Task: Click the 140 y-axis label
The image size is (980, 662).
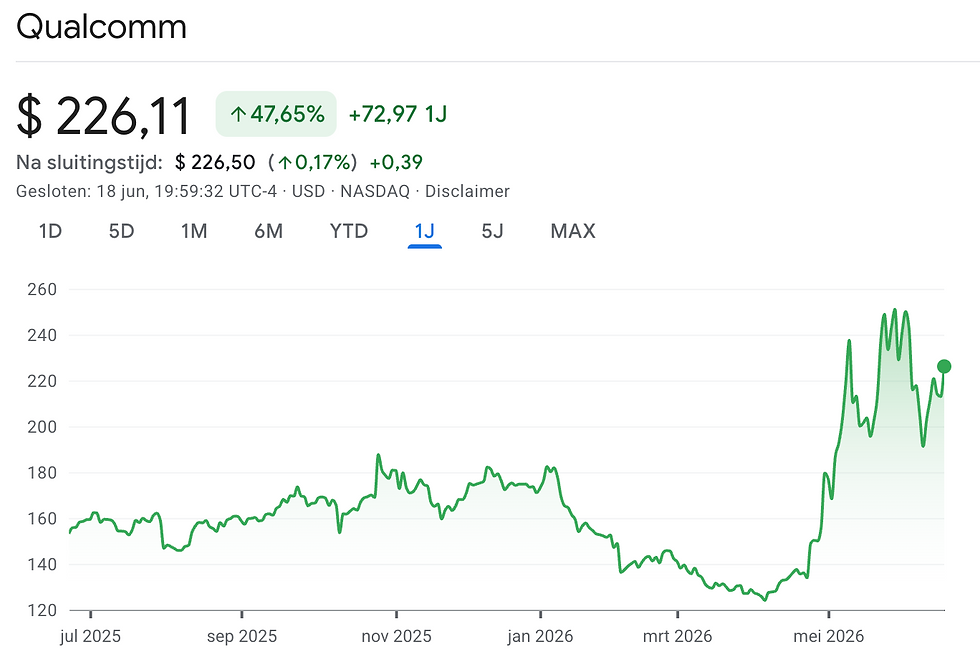Action: (x=42, y=564)
